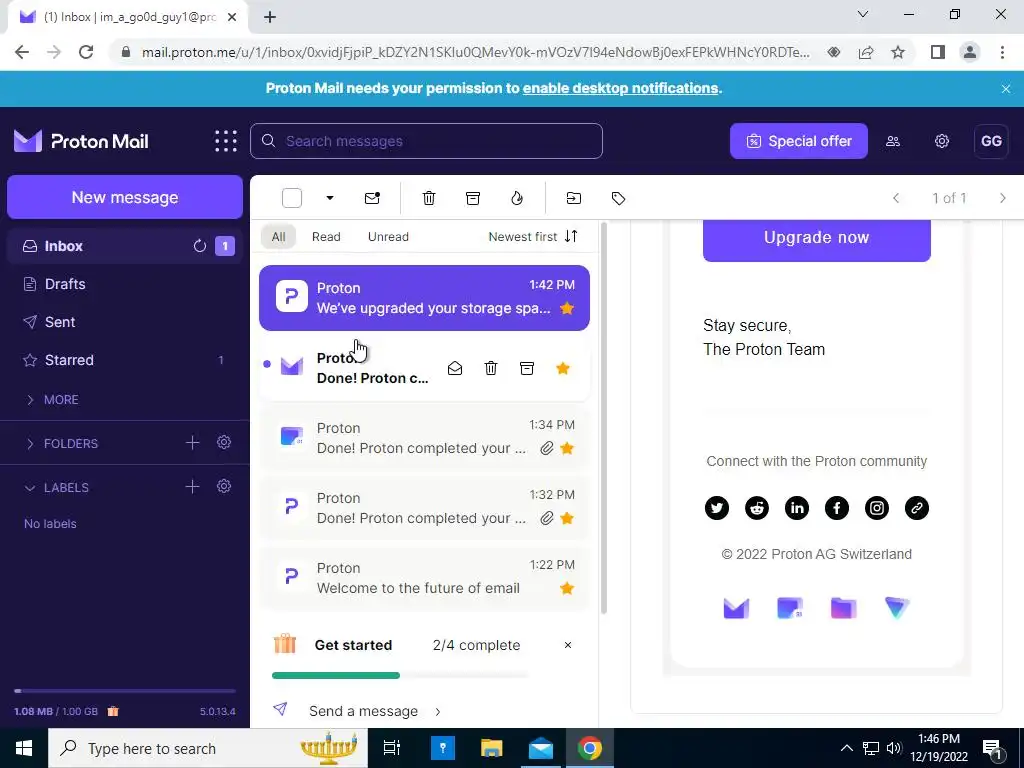Image resolution: width=1024 pixels, height=768 pixels.
Task: Click the mark as unread toolbar icon
Action: pos(372,198)
